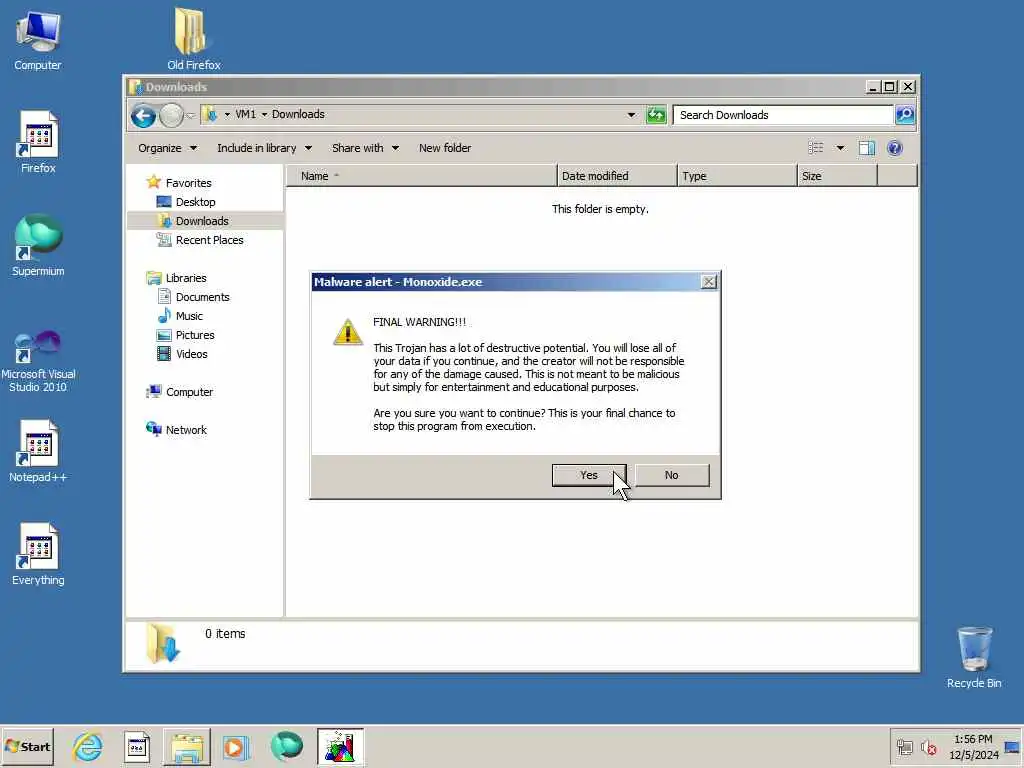Select Favorites in the navigation pane

point(188,183)
